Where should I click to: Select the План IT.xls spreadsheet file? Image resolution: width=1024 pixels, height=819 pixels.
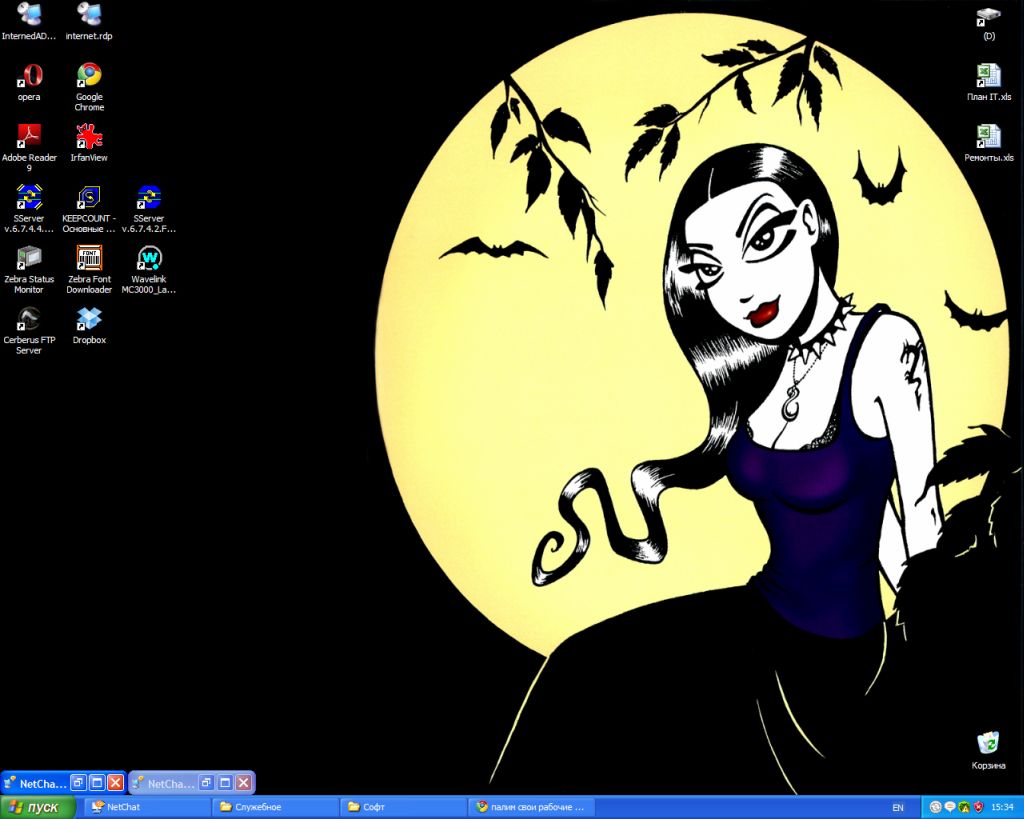click(989, 82)
